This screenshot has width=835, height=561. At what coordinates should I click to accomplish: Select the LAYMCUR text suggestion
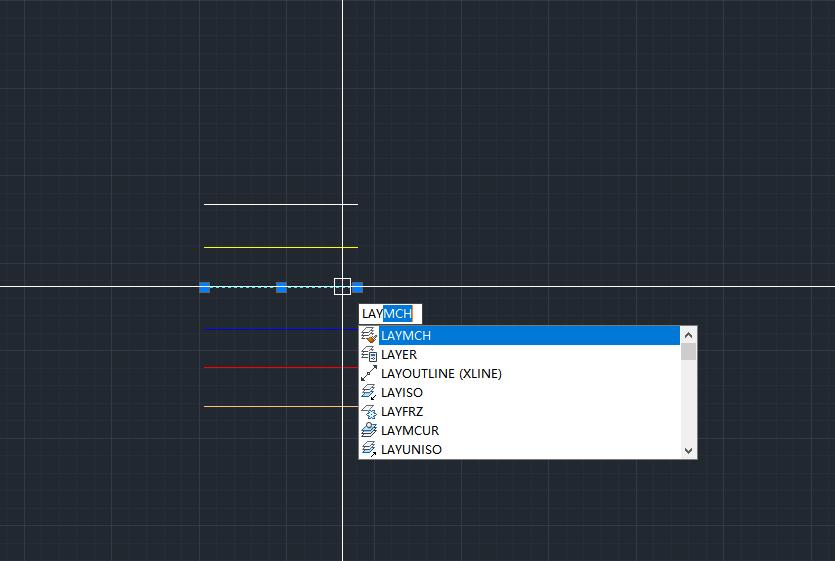pyautogui.click(x=410, y=431)
